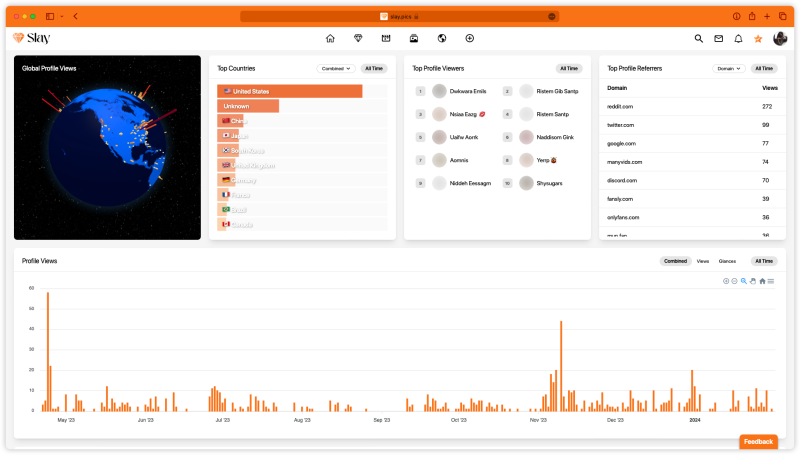Click the Slay logo
This screenshot has width=800, height=455.
point(32,38)
